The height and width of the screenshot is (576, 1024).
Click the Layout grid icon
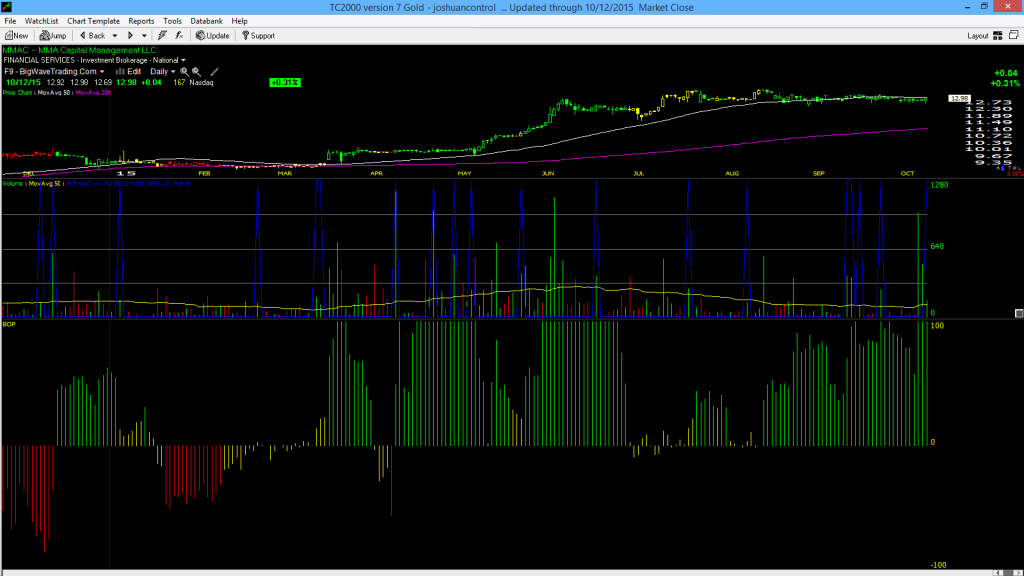point(998,36)
